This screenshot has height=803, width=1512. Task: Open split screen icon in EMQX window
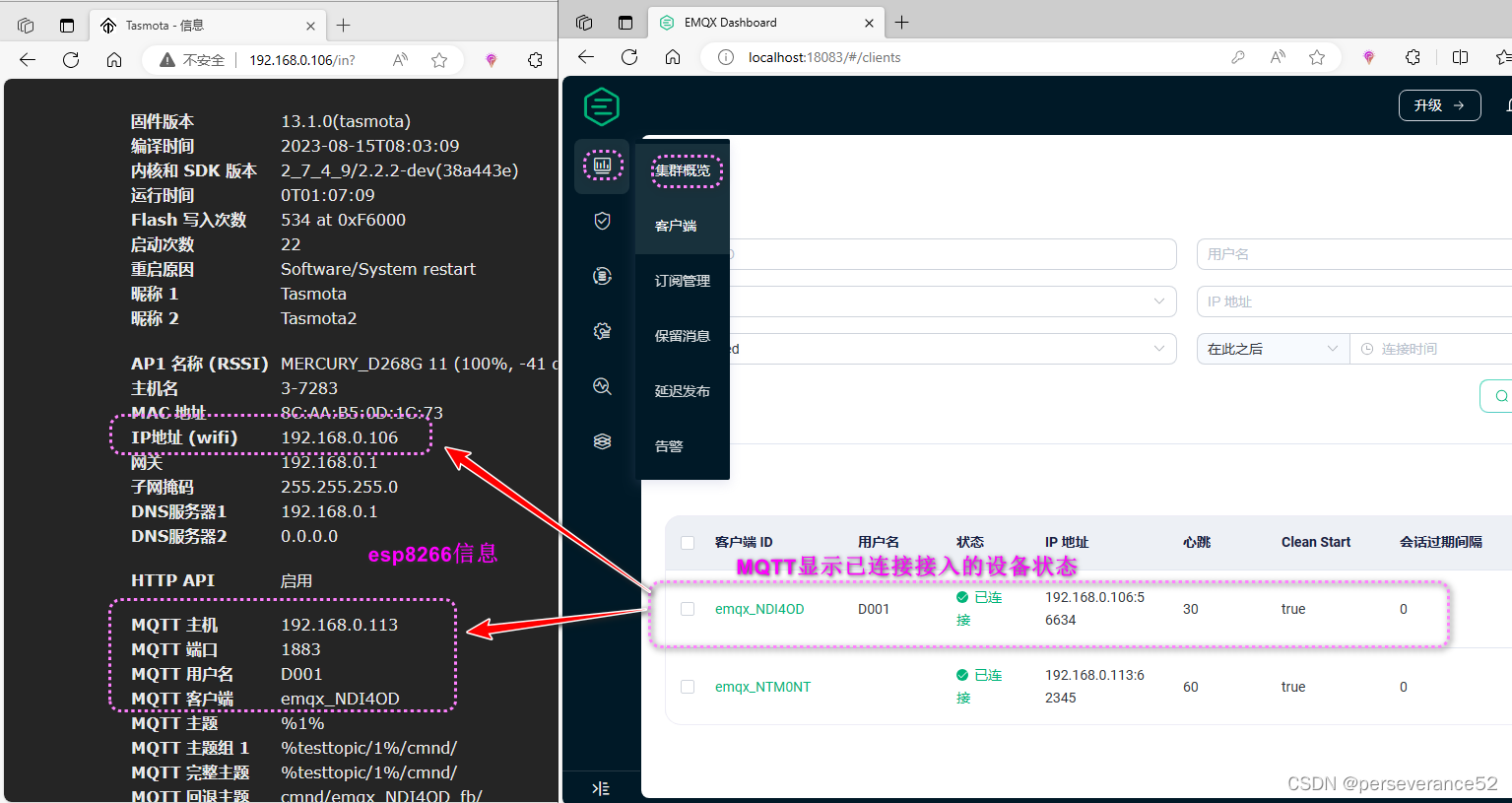pyautogui.click(x=1461, y=57)
